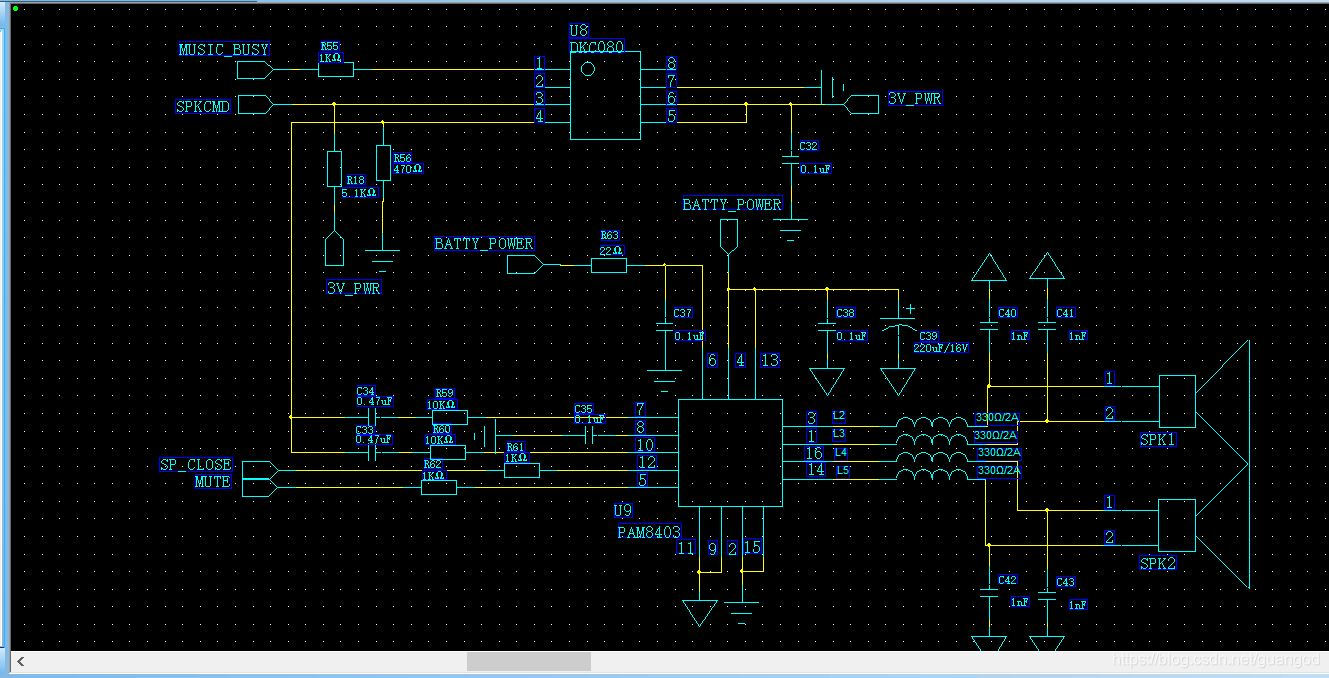Click the scroll-left arrow of horizontal scrollbar
The height and width of the screenshot is (678, 1329).
(20, 661)
